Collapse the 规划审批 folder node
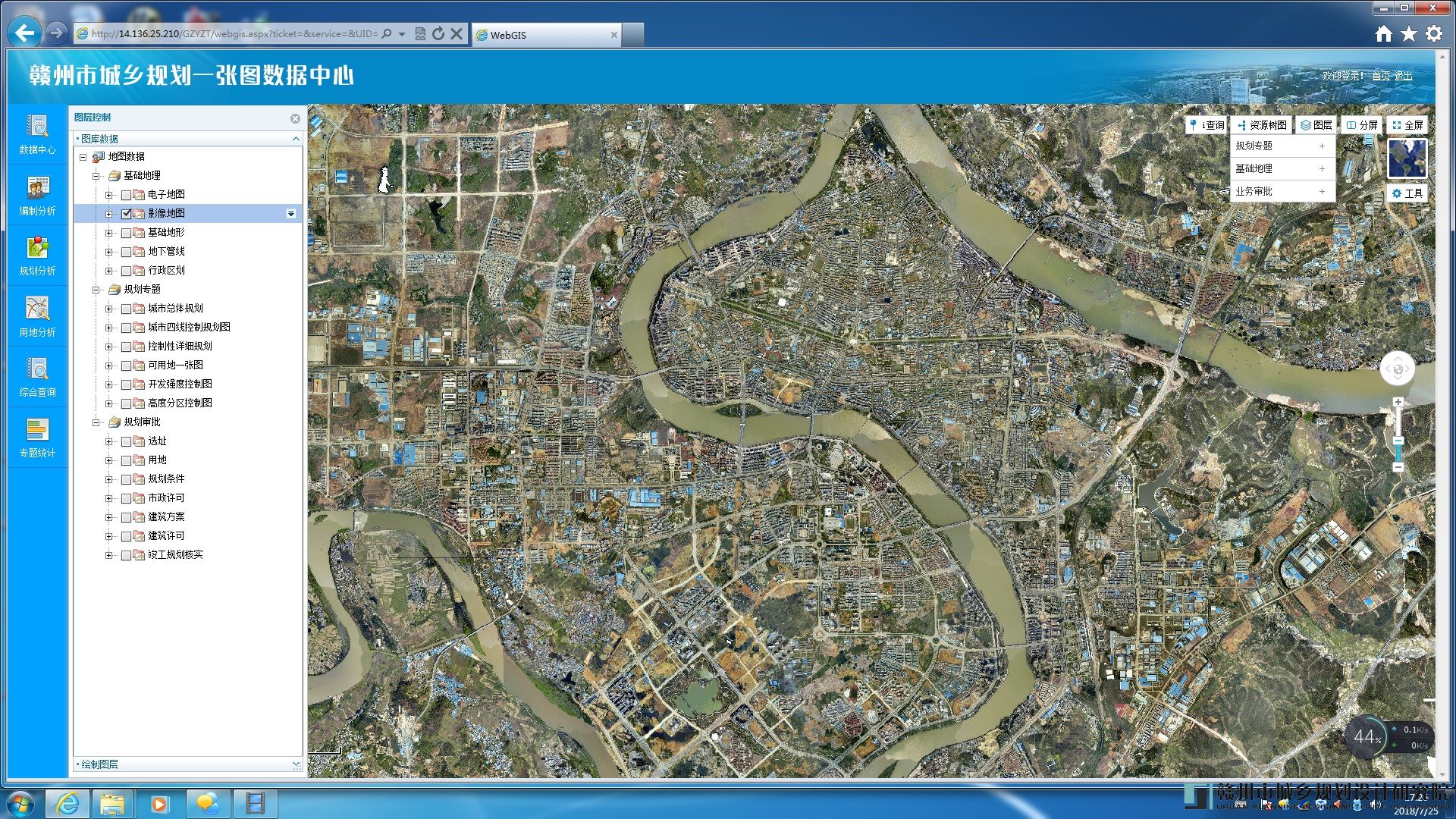Screen dimensions: 1456x819 [x=96, y=422]
